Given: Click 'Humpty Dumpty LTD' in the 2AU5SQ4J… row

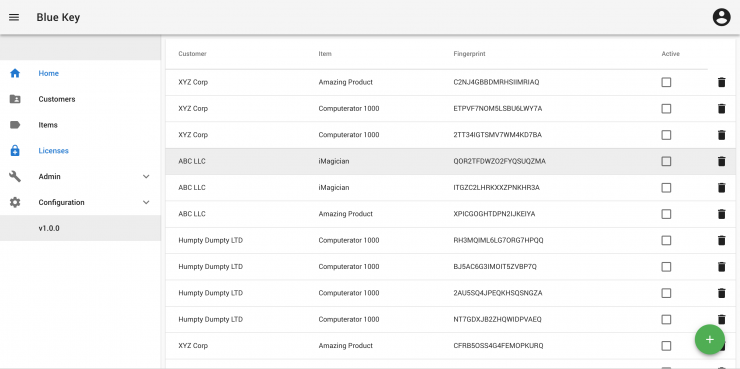Looking at the screenshot, I should [210, 293].
